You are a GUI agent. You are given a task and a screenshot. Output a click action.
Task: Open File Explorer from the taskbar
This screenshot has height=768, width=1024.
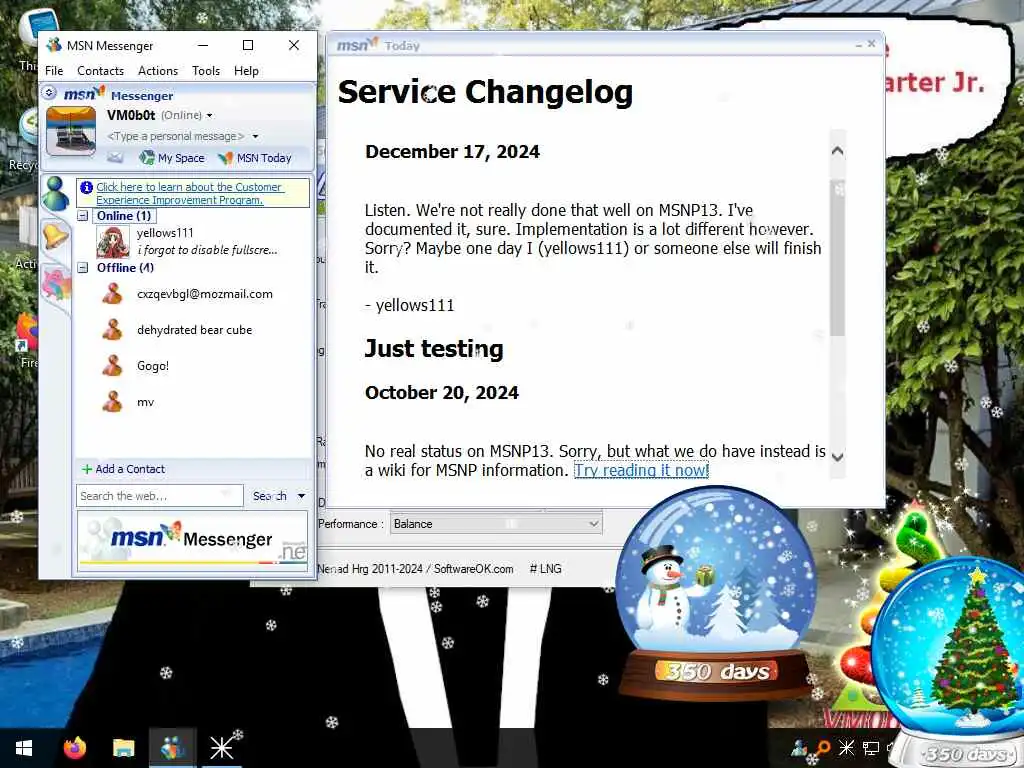tap(123, 748)
